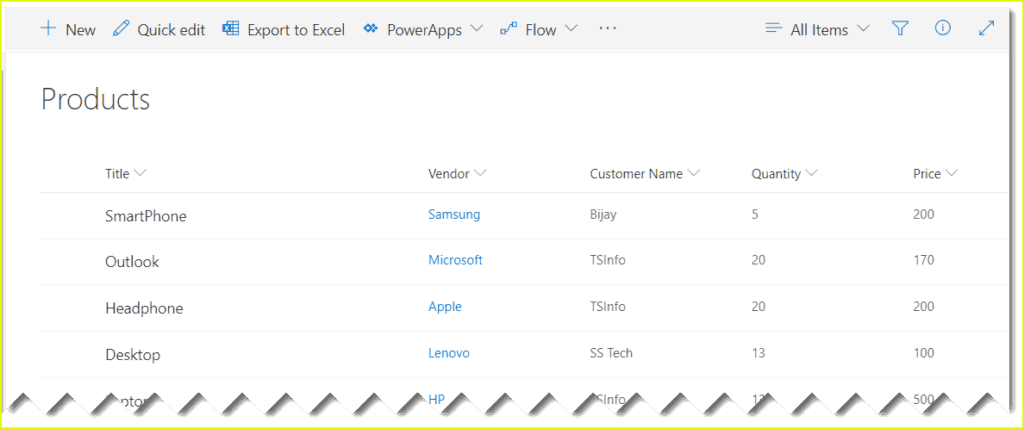1024x429 pixels.
Task: Click the Bijay customer name cell
Action: click(603, 214)
